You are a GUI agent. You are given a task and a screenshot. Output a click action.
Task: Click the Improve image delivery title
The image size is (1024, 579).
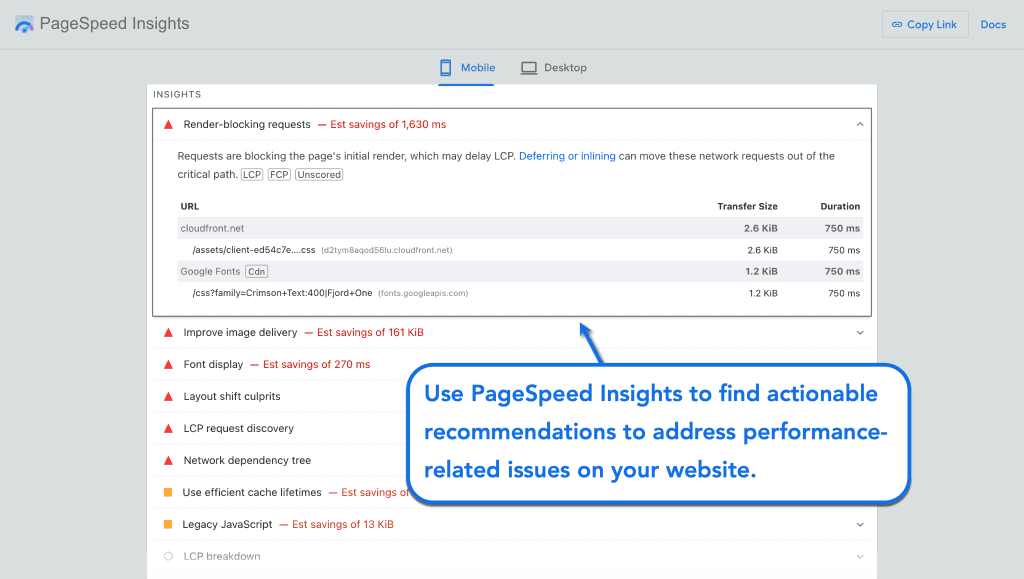240,333
